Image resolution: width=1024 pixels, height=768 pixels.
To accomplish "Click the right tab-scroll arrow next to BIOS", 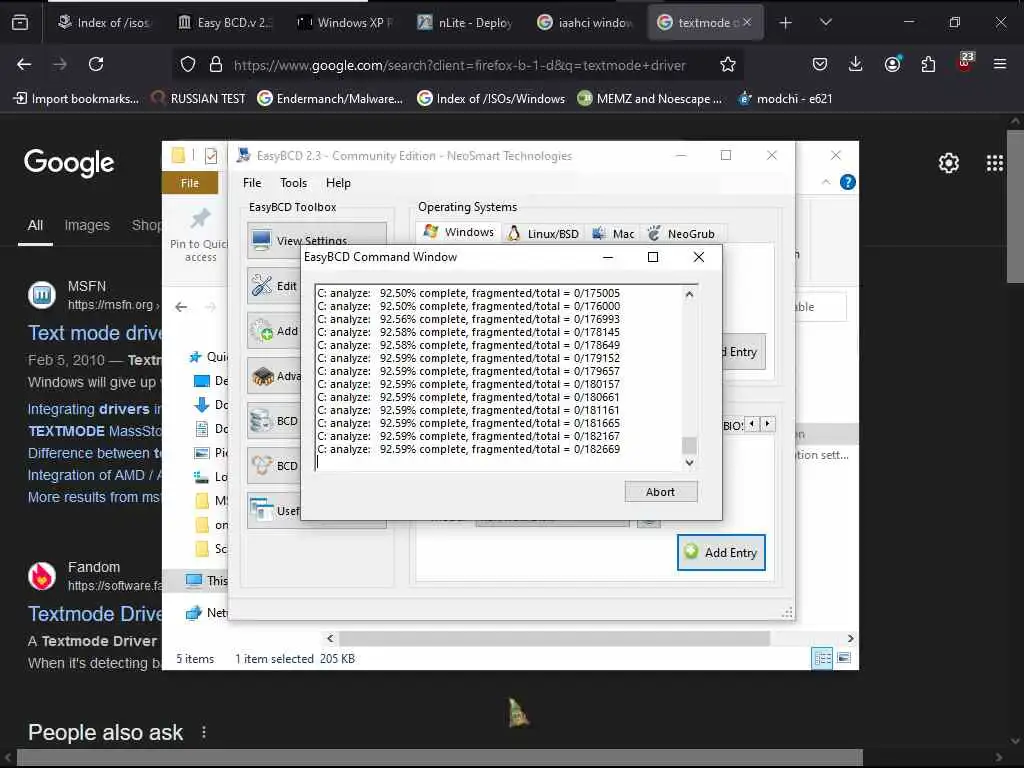I will click(x=768, y=424).
